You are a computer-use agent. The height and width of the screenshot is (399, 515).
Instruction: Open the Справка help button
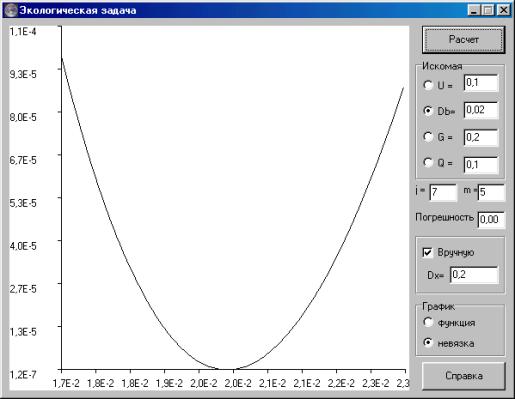(463, 376)
